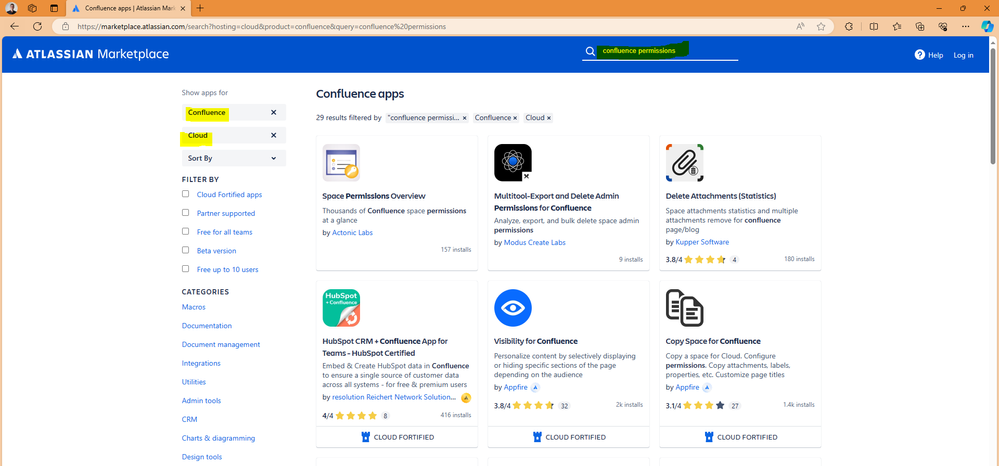Image resolution: width=999 pixels, height=466 pixels.
Task: Open Appfire vendor link under Visibility app
Action: [517, 387]
